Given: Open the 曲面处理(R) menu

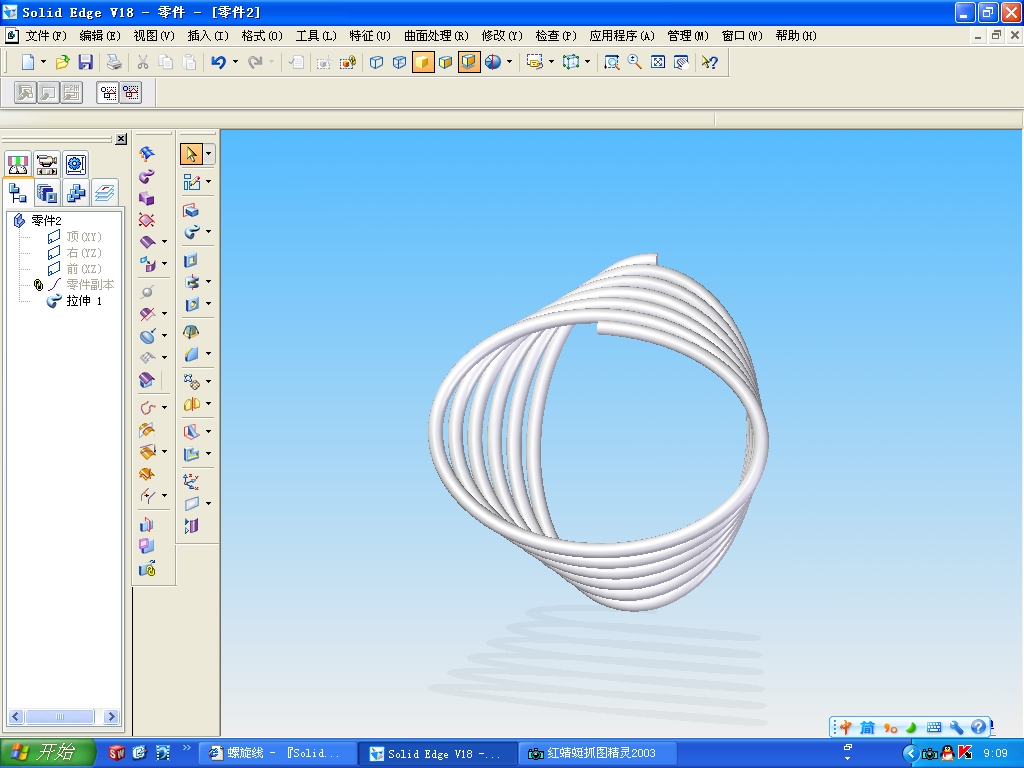Looking at the screenshot, I should pos(436,36).
